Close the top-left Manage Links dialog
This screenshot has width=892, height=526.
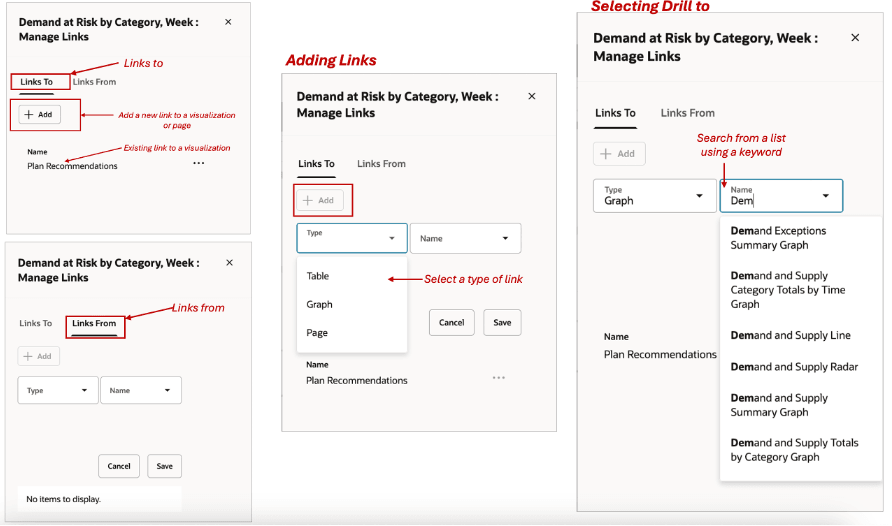click(228, 22)
